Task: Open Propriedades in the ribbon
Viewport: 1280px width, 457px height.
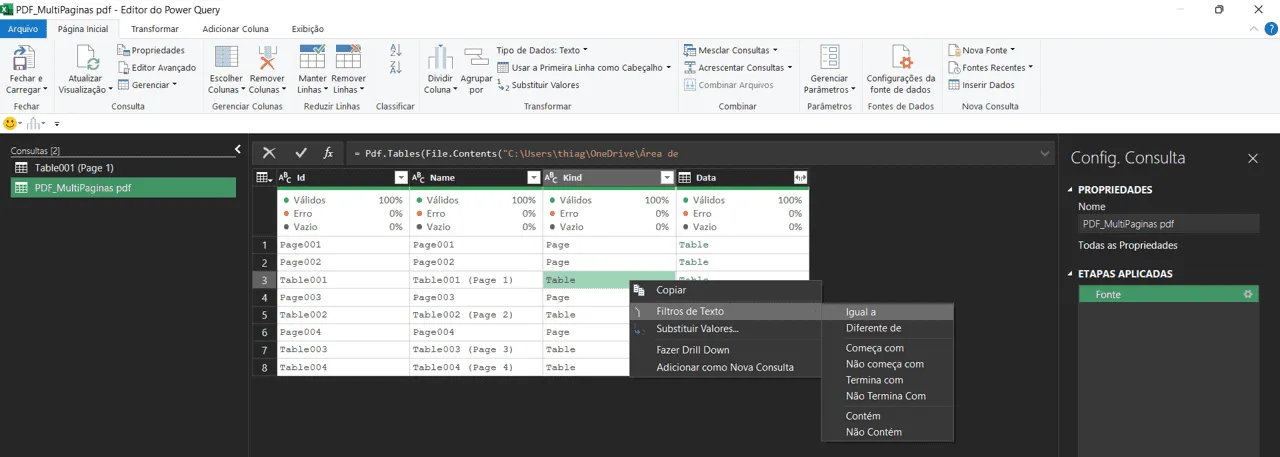Action: coord(151,50)
